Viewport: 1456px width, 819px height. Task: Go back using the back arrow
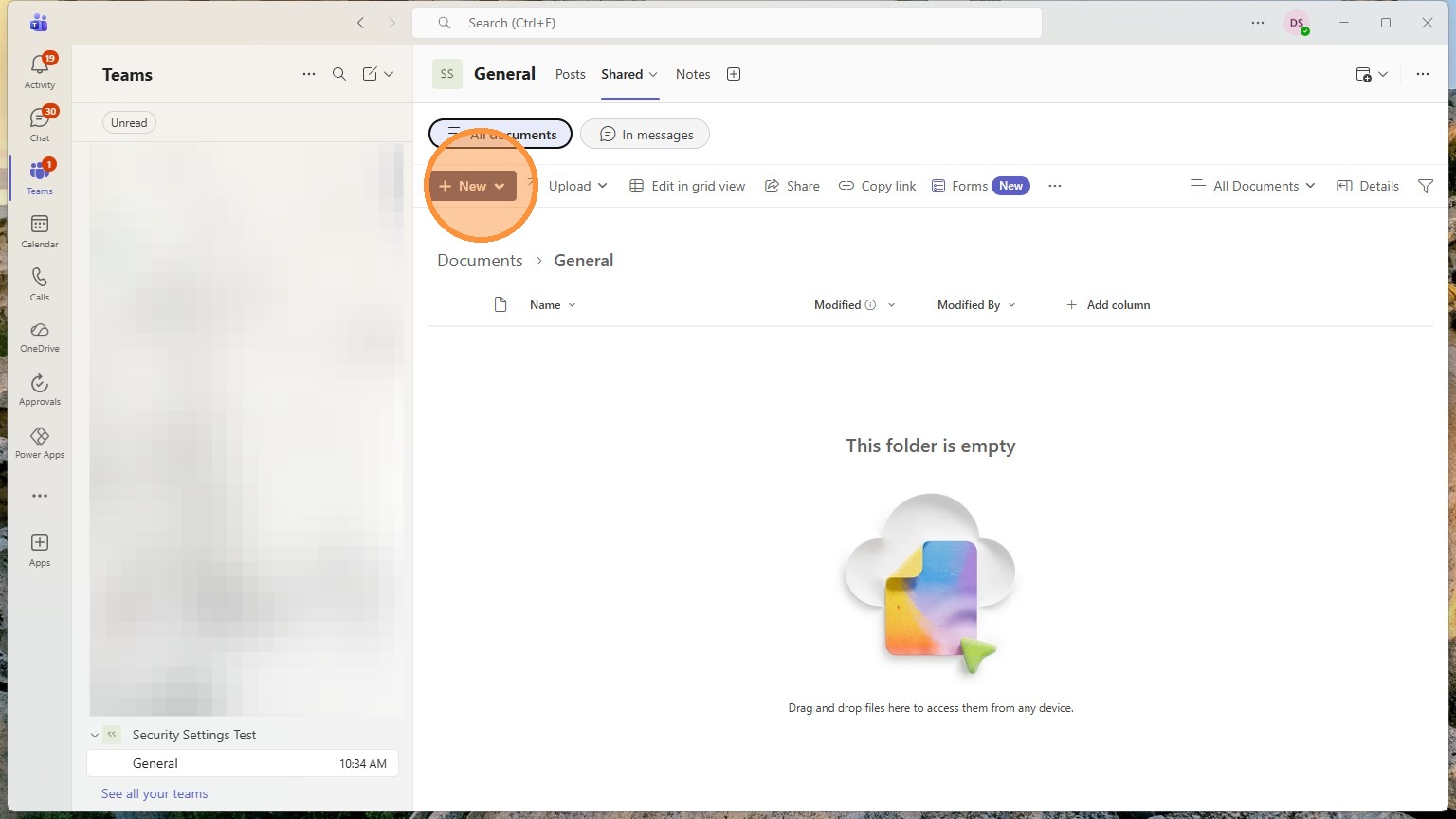coord(360,23)
